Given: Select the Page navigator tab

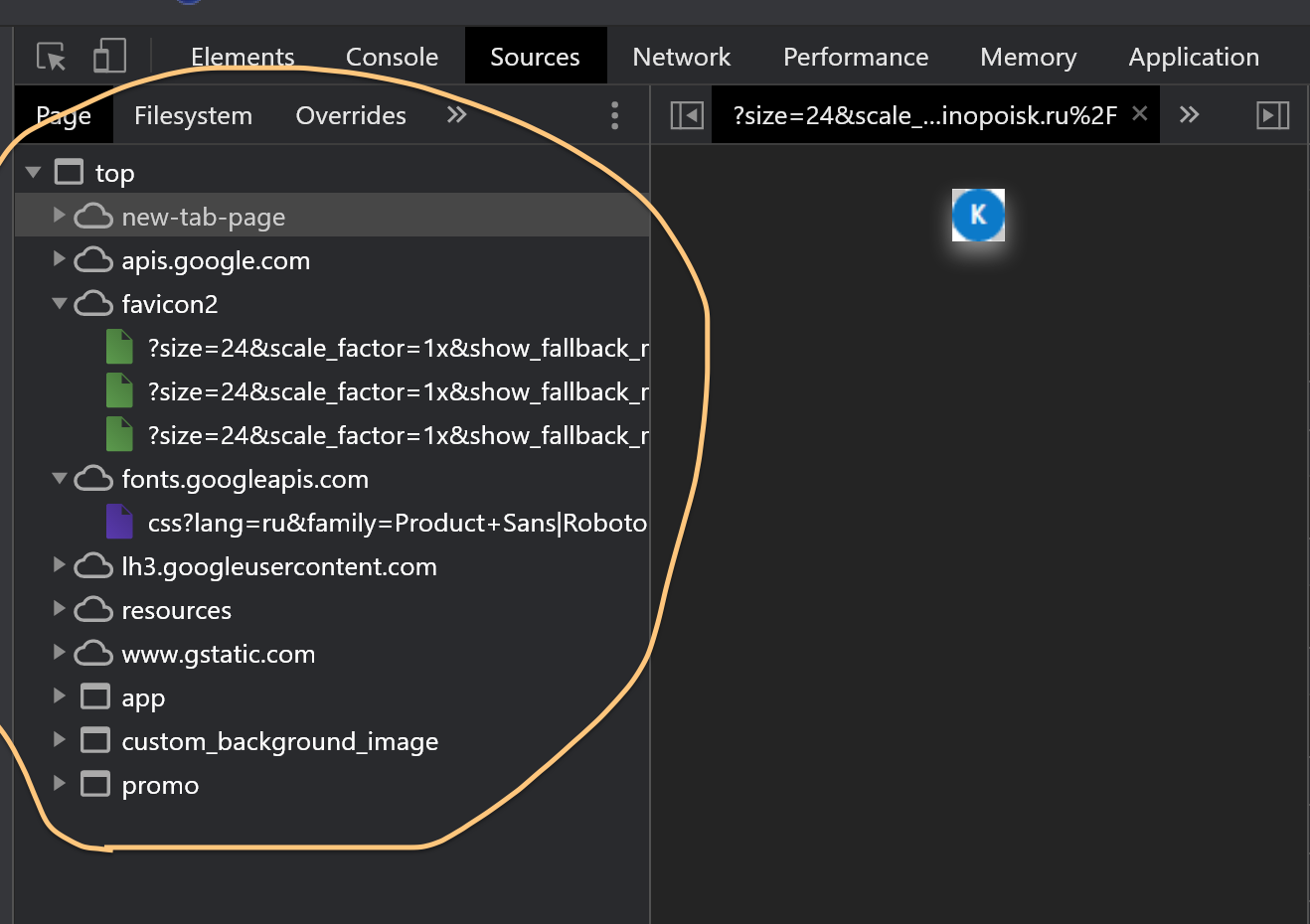Looking at the screenshot, I should coord(64,115).
